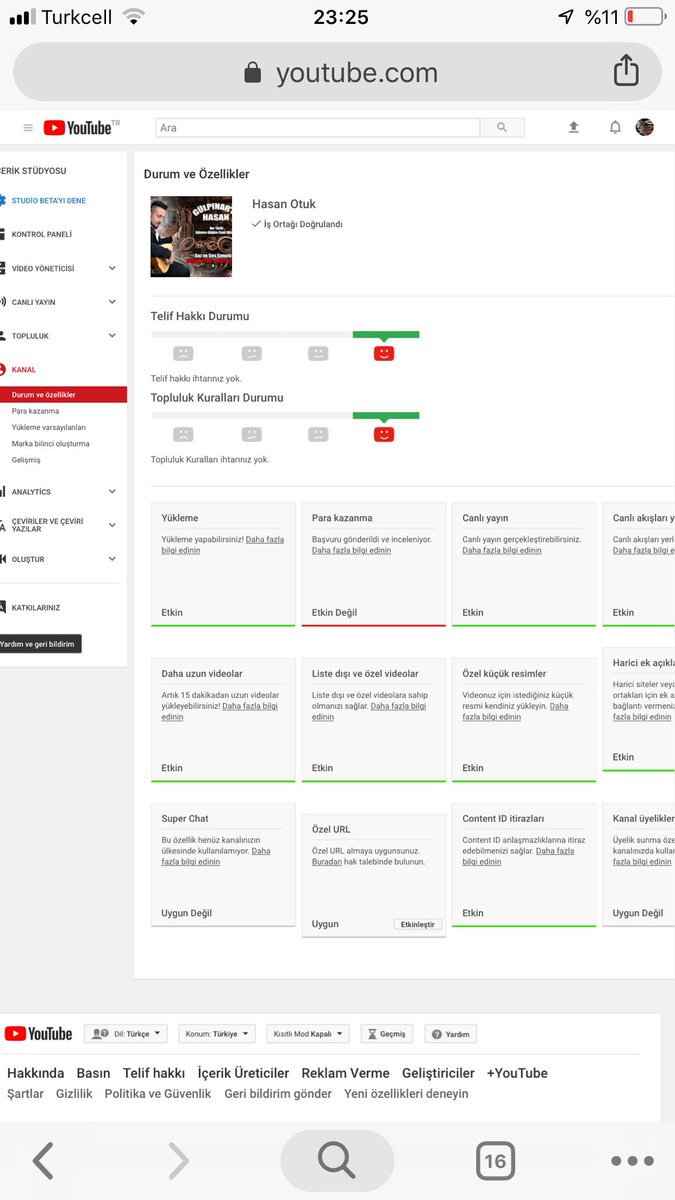This screenshot has width=675, height=1200.
Task: Open the Gelişmiş sidebar item
Action: pyautogui.click(x=26, y=460)
